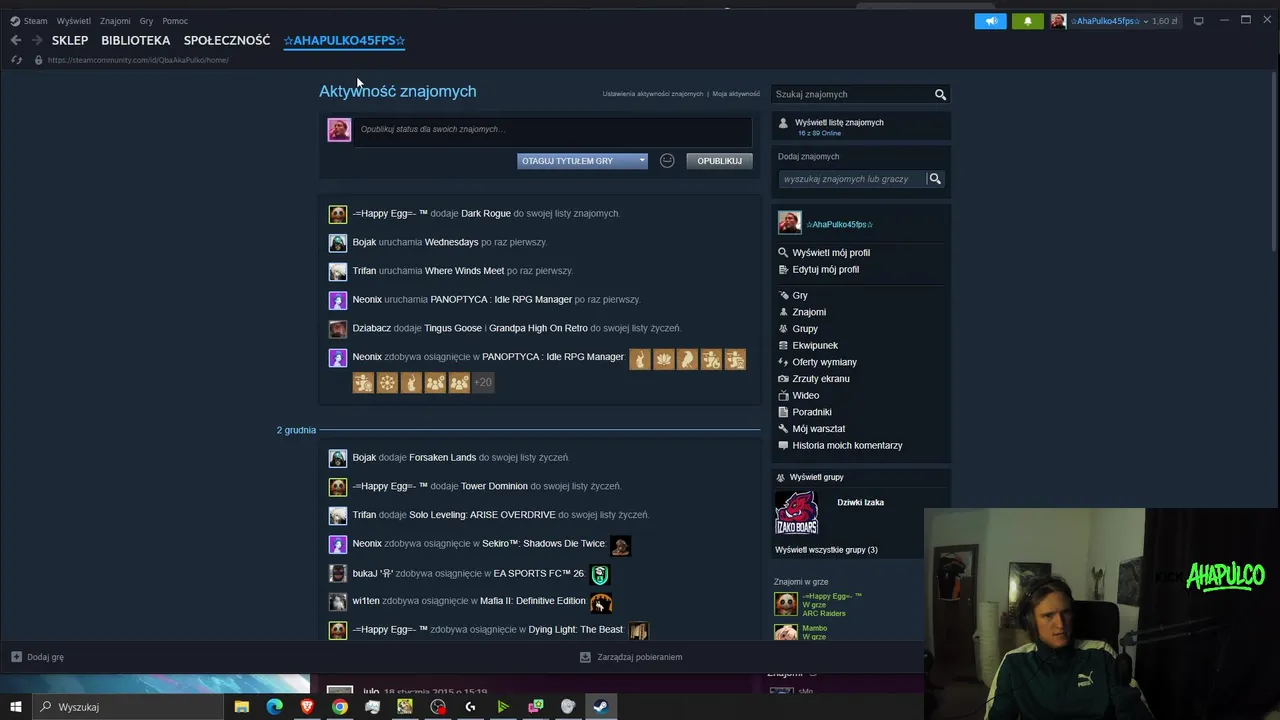Open Historia moich komentarzy link
Viewport: 1280px width, 720px height.
click(847, 446)
